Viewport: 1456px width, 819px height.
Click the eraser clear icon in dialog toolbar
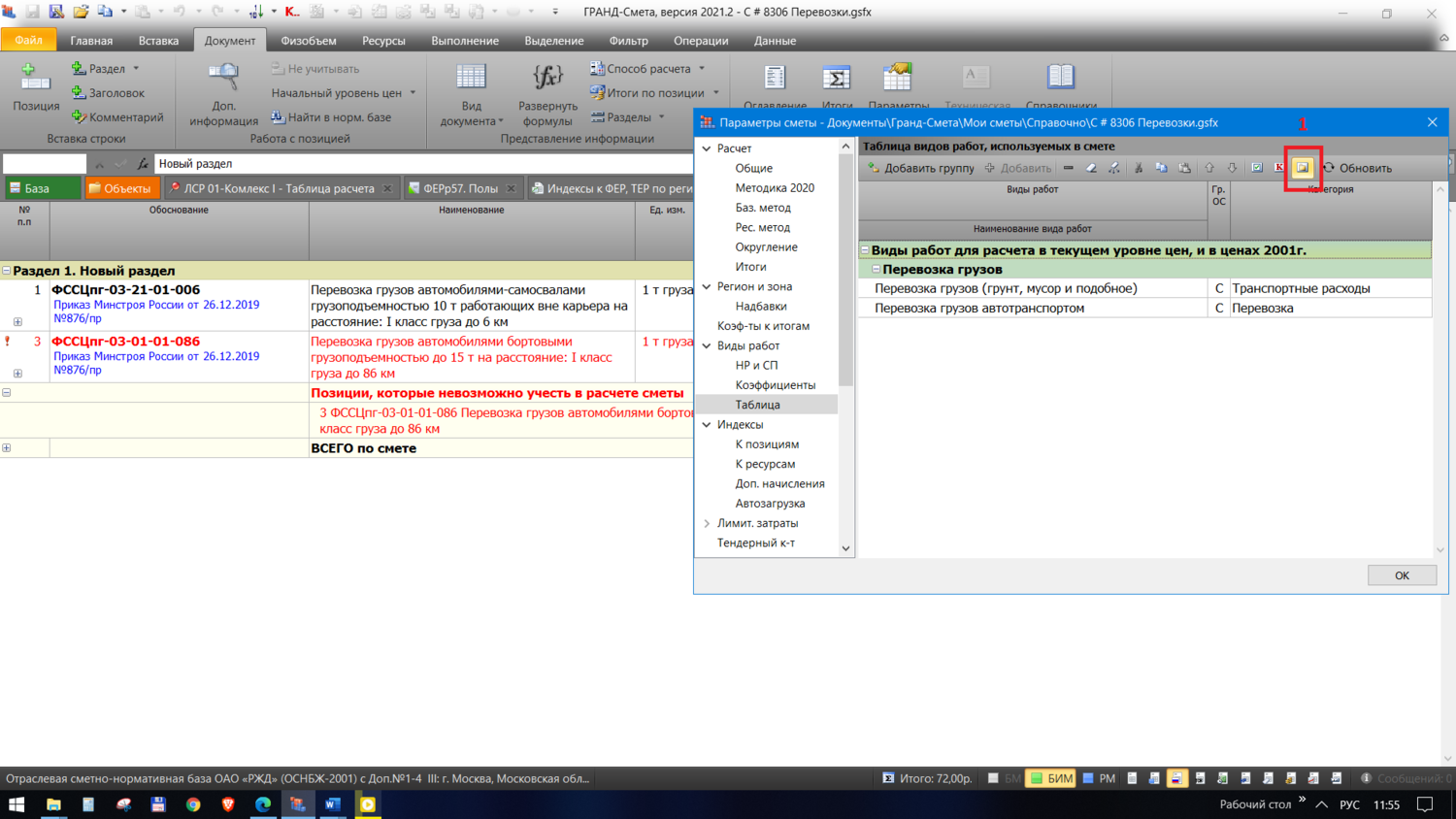tap(1091, 168)
